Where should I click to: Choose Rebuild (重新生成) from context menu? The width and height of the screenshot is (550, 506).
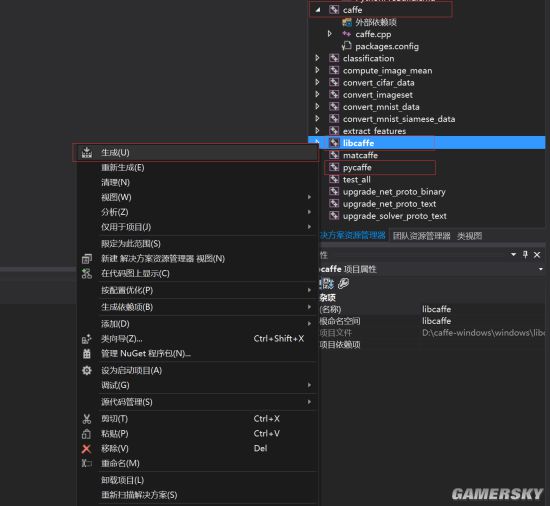[x=123, y=168]
